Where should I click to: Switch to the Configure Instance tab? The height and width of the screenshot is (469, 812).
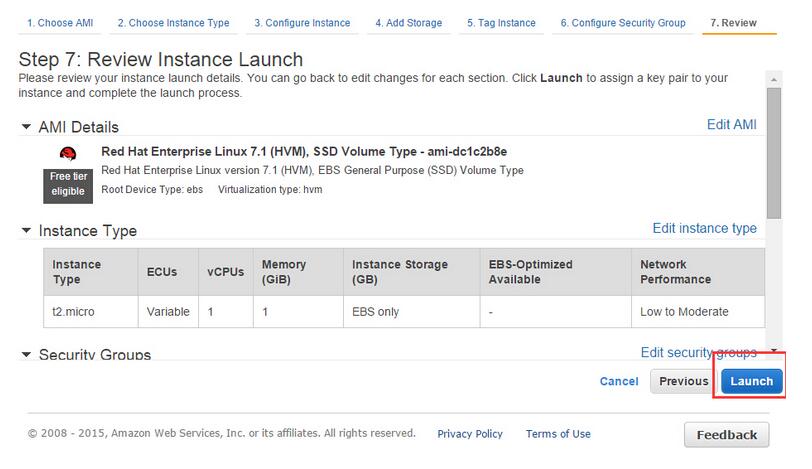pyautogui.click(x=302, y=23)
